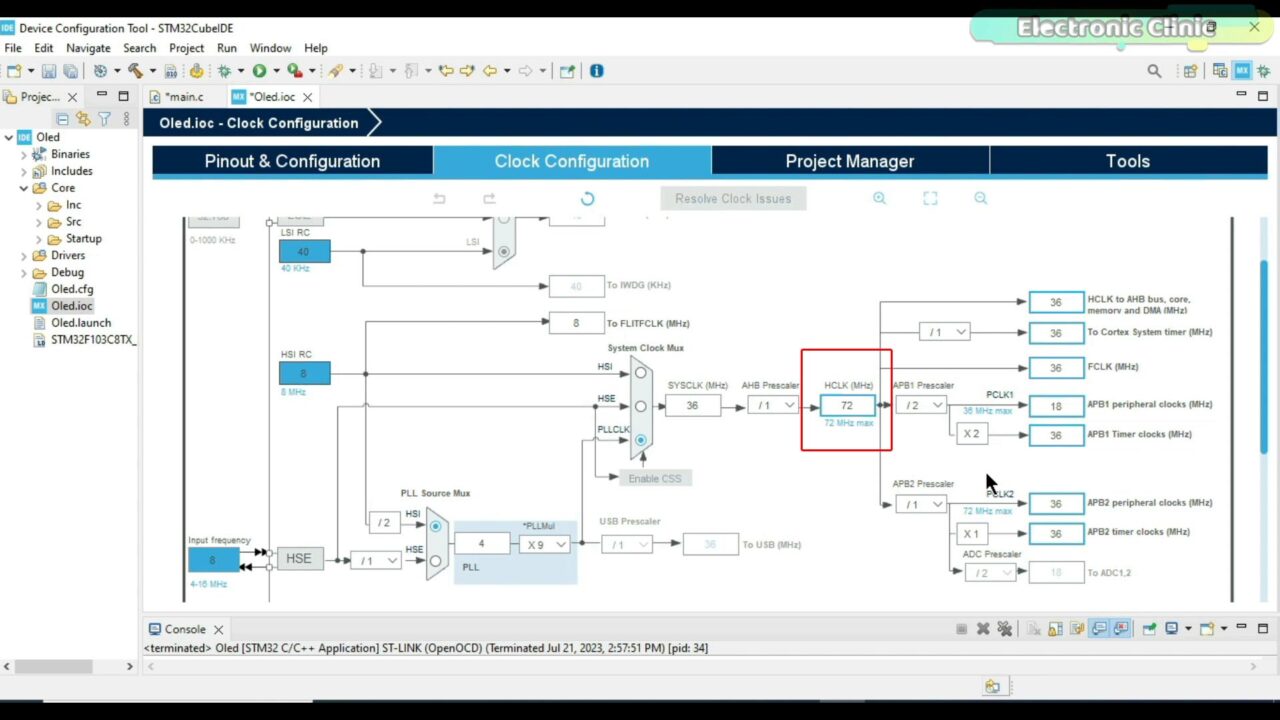1280x720 pixels.
Task: Click the zoom in magnifier icon
Action: pos(879,198)
